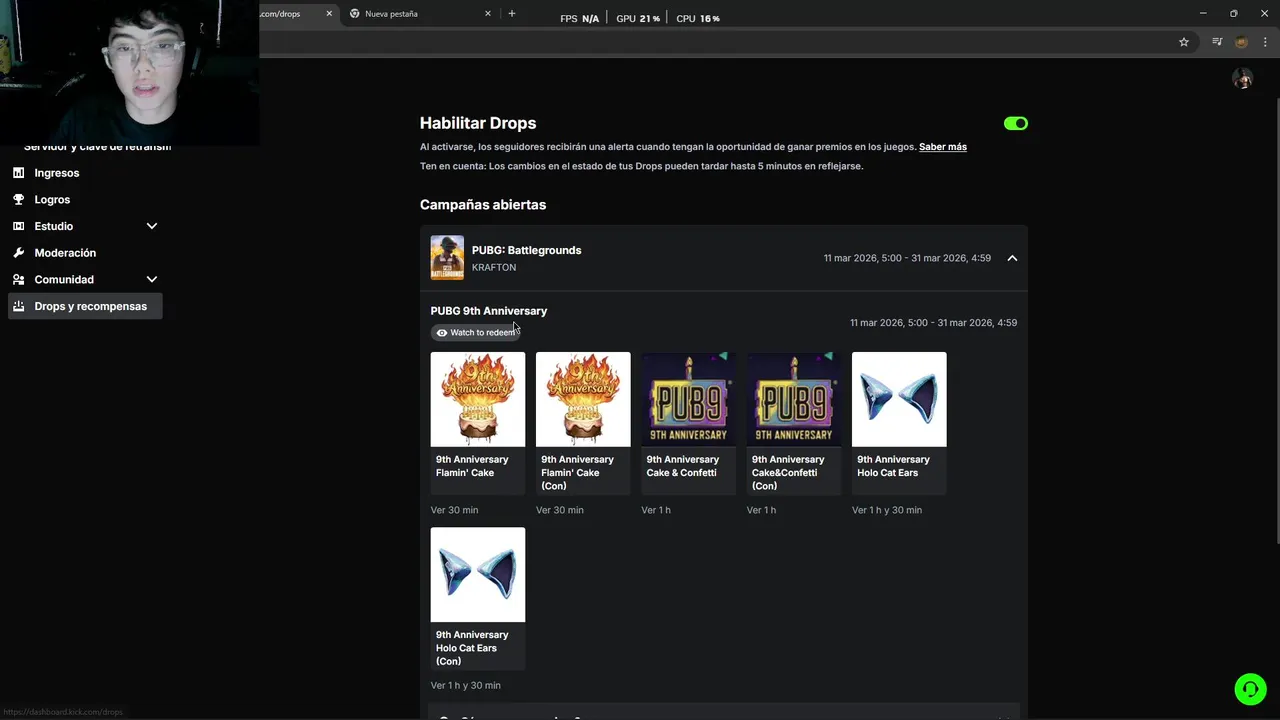Click the Moderación wrench icon
The height and width of the screenshot is (720, 1280).
point(18,253)
